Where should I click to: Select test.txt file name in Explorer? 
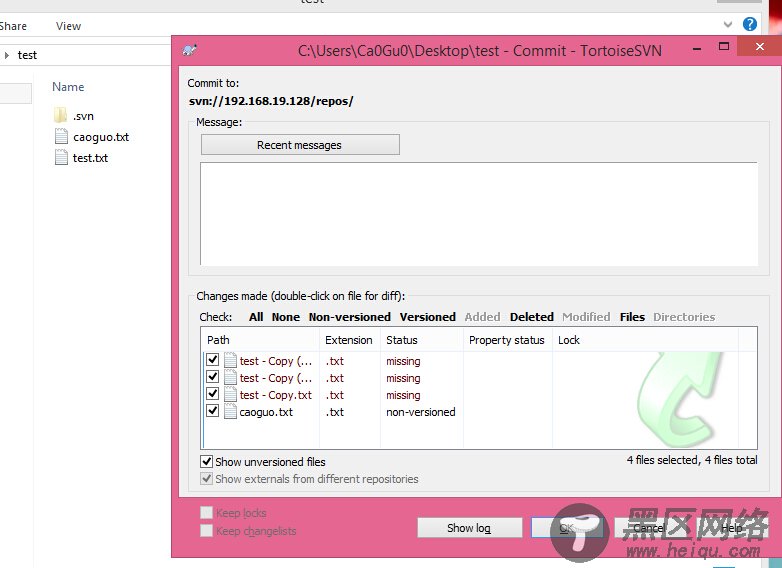click(x=90, y=158)
